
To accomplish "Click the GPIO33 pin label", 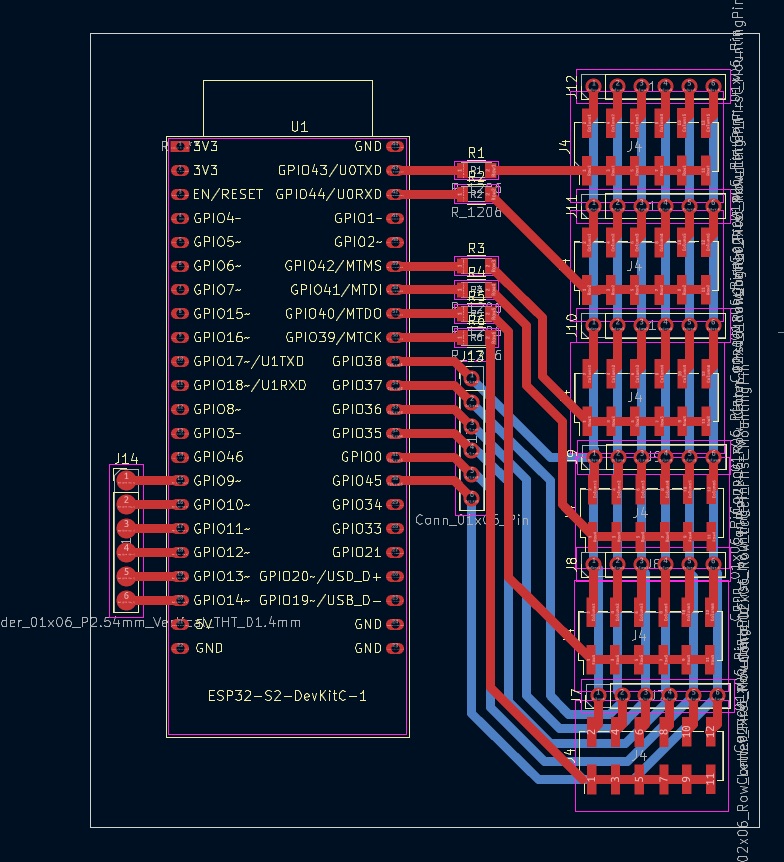I will [x=357, y=529].
